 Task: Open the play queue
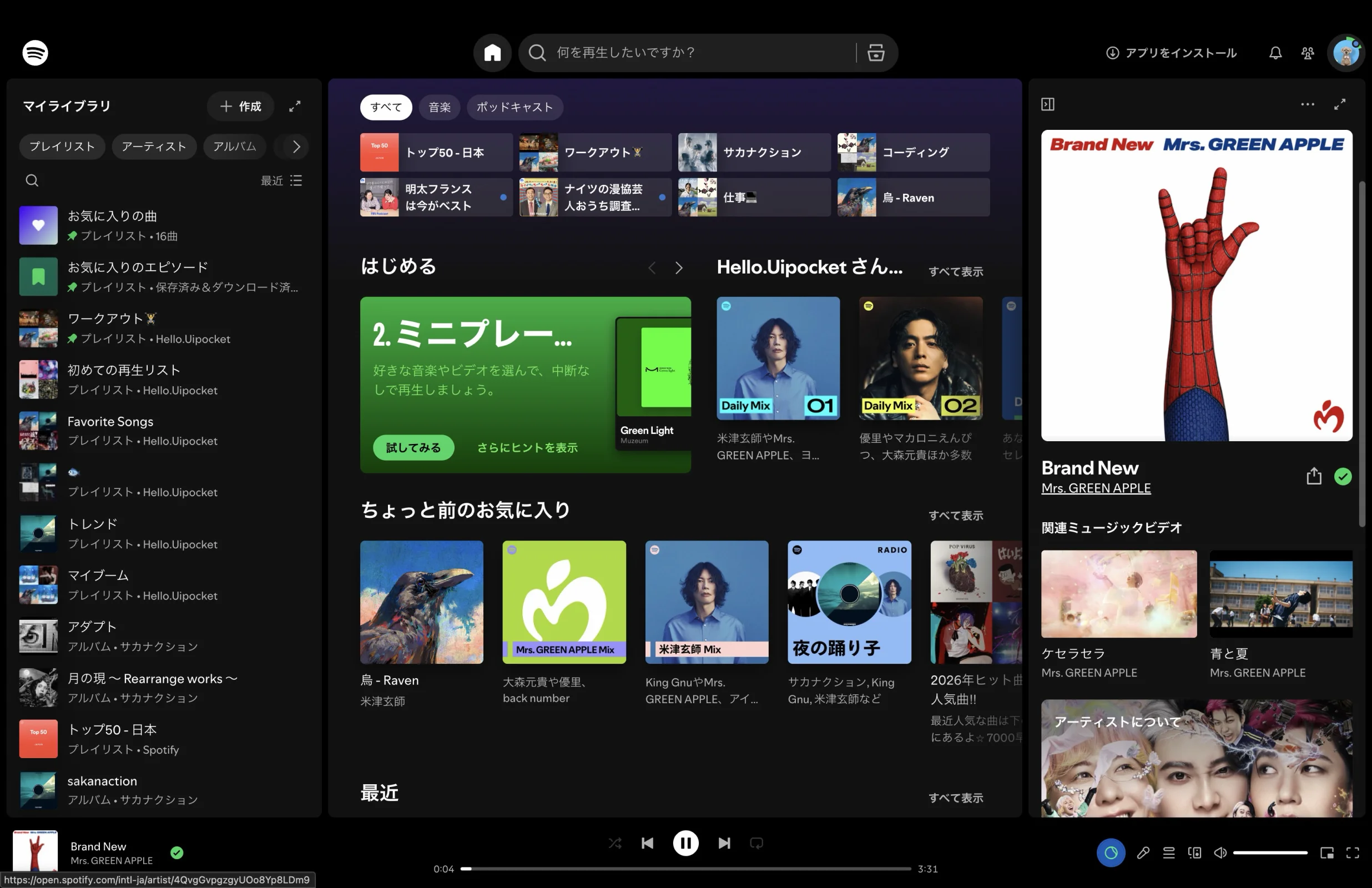click(1168, 852)
